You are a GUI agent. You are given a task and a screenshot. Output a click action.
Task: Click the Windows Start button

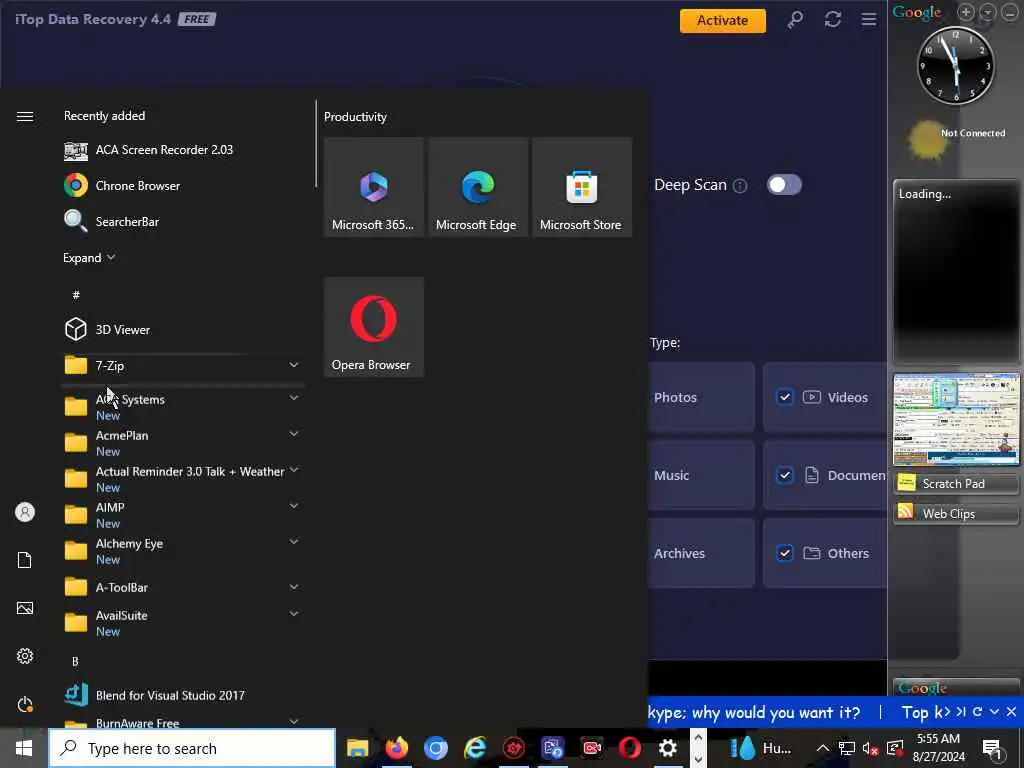click(24, 748)
